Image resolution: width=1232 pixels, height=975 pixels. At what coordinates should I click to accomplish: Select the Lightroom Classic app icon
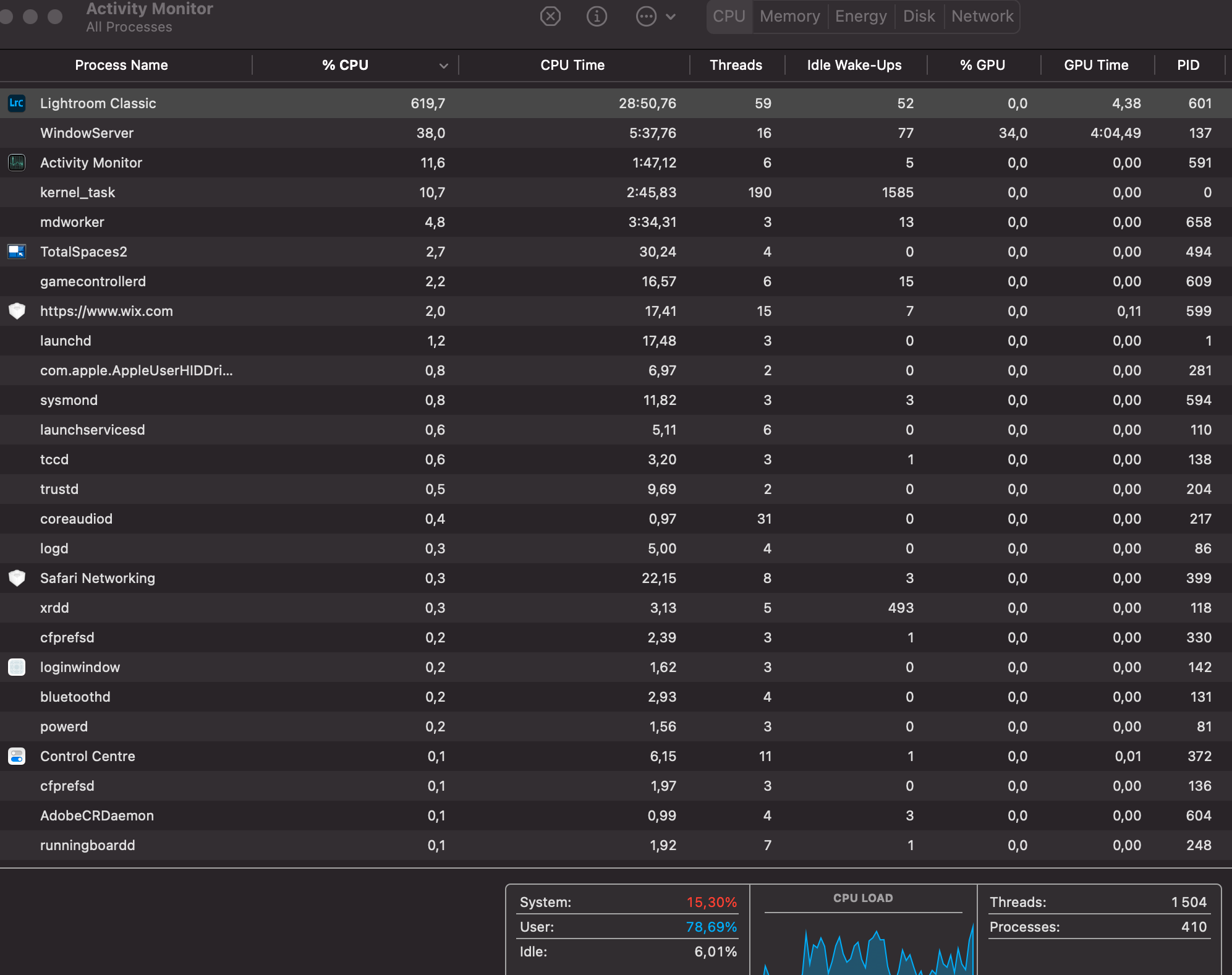(x=16, y=103)
